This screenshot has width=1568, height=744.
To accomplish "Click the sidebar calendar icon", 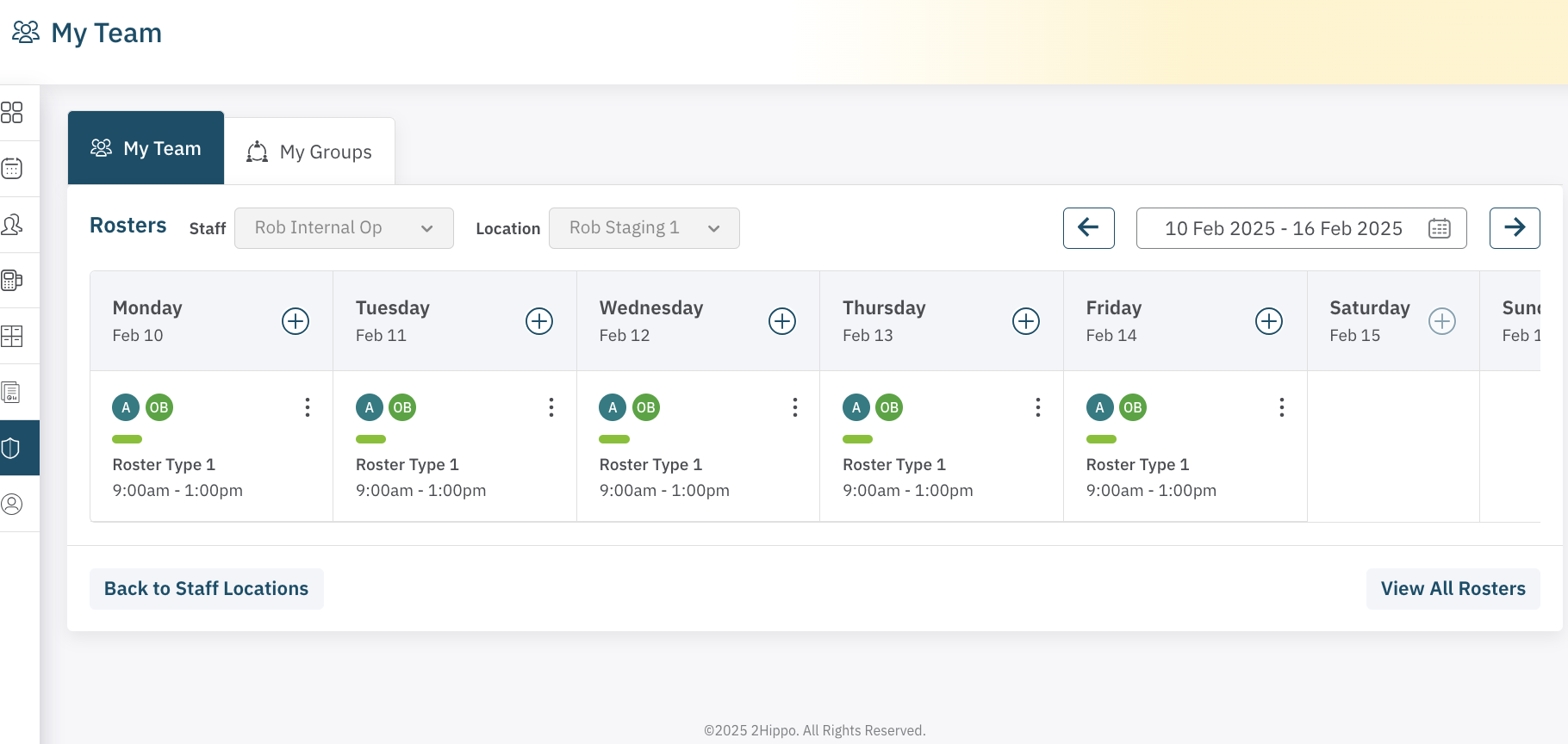I will [x=12, y=169].
